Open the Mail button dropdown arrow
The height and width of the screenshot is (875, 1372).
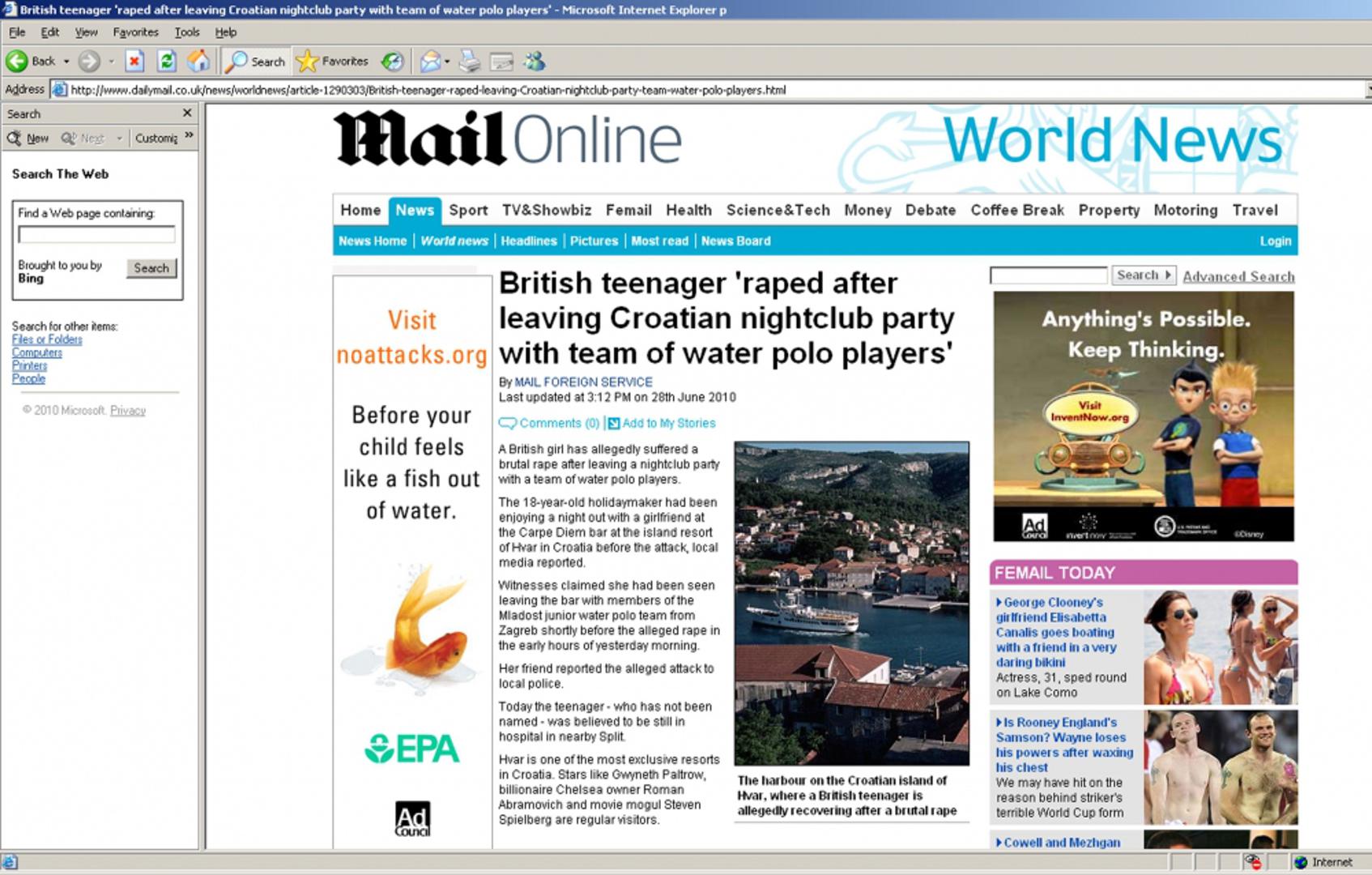coord(447,62)
